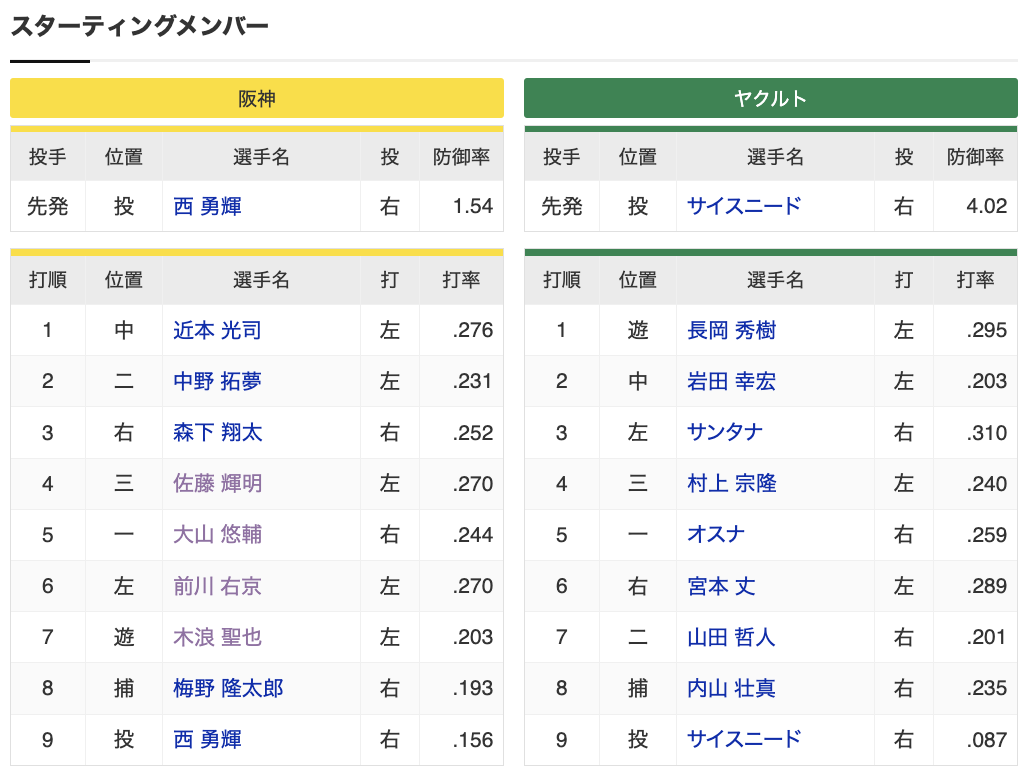Click batting average .235 for 内山
Screen dimensions: 1030x768
coord(986,688)
